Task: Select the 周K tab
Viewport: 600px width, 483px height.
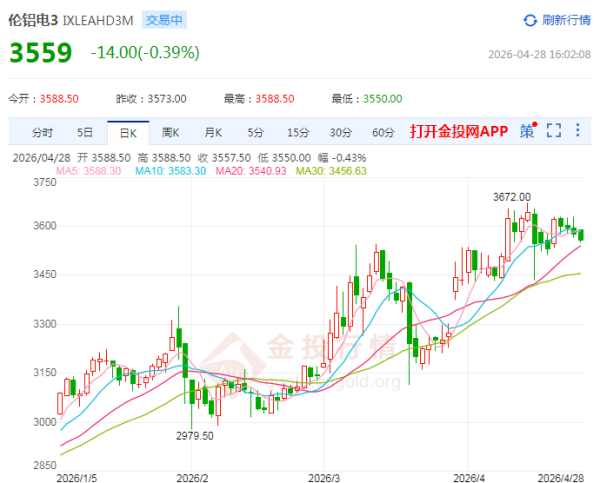Action: coord(170,133)
